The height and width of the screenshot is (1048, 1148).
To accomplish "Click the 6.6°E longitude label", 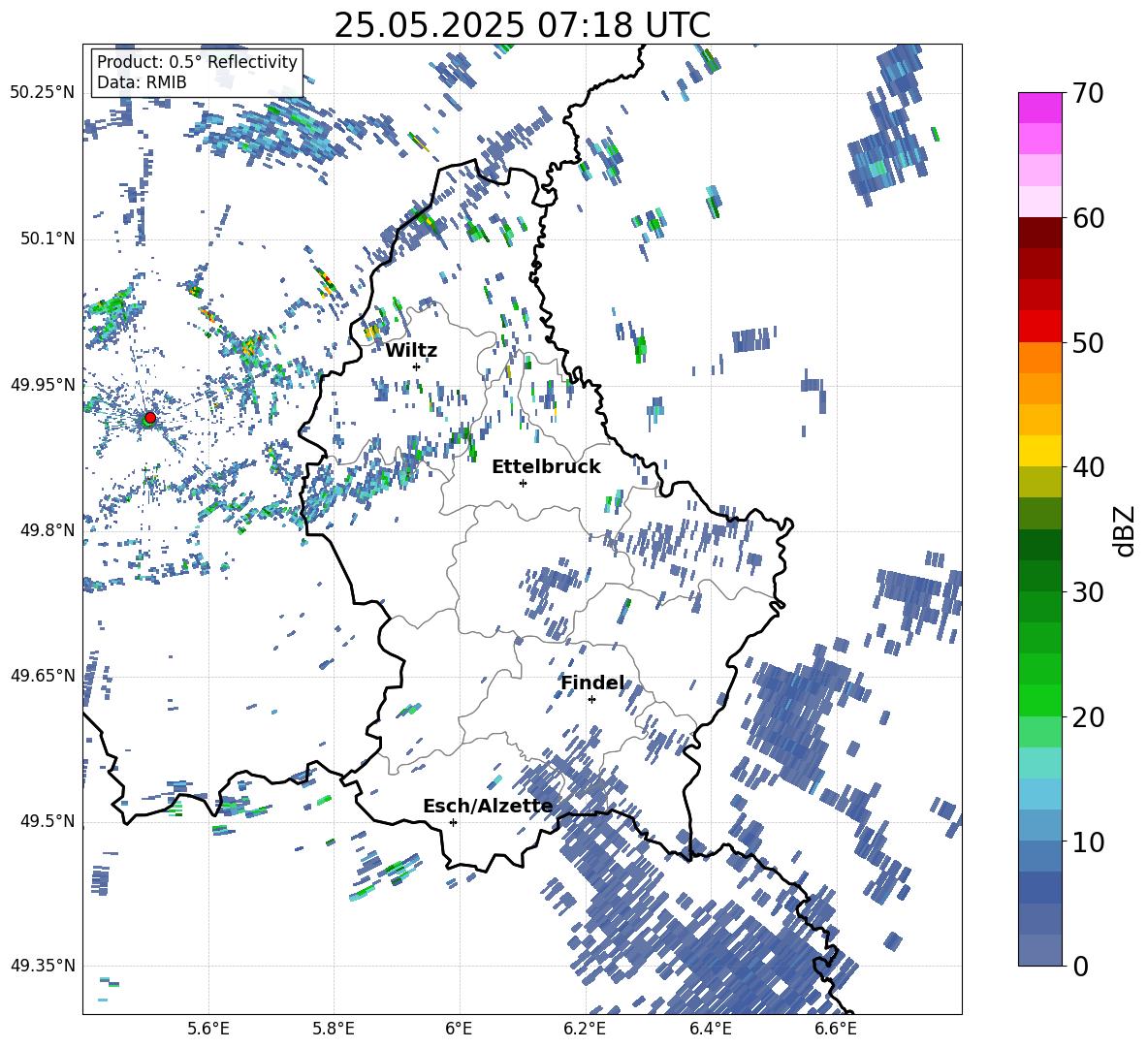I will click(836, 1029).
